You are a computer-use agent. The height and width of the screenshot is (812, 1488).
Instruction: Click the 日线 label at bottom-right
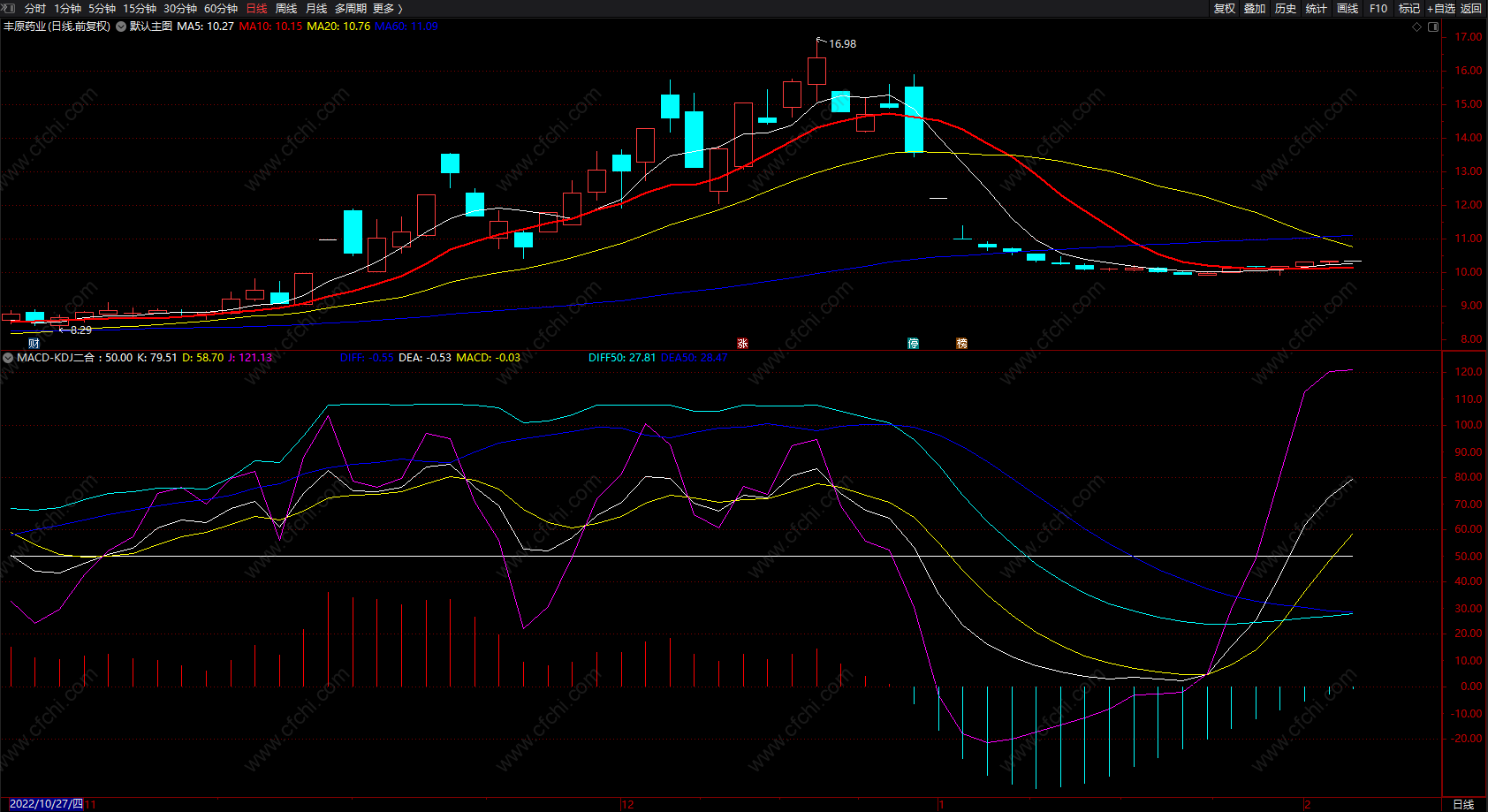coord(1463,804)
